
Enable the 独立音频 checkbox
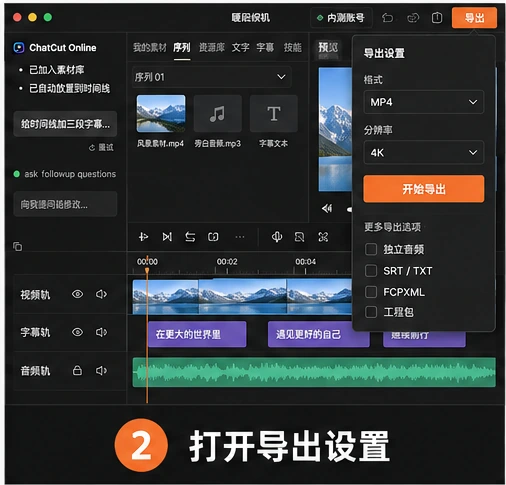click(x=371, y=249)
